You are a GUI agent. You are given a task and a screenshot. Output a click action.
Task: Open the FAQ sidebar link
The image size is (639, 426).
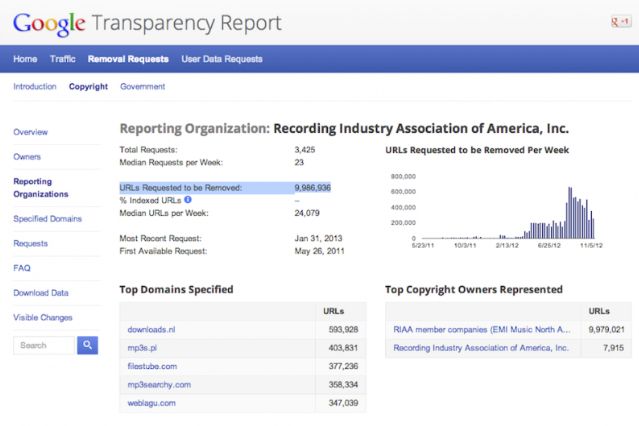point(22,268)
